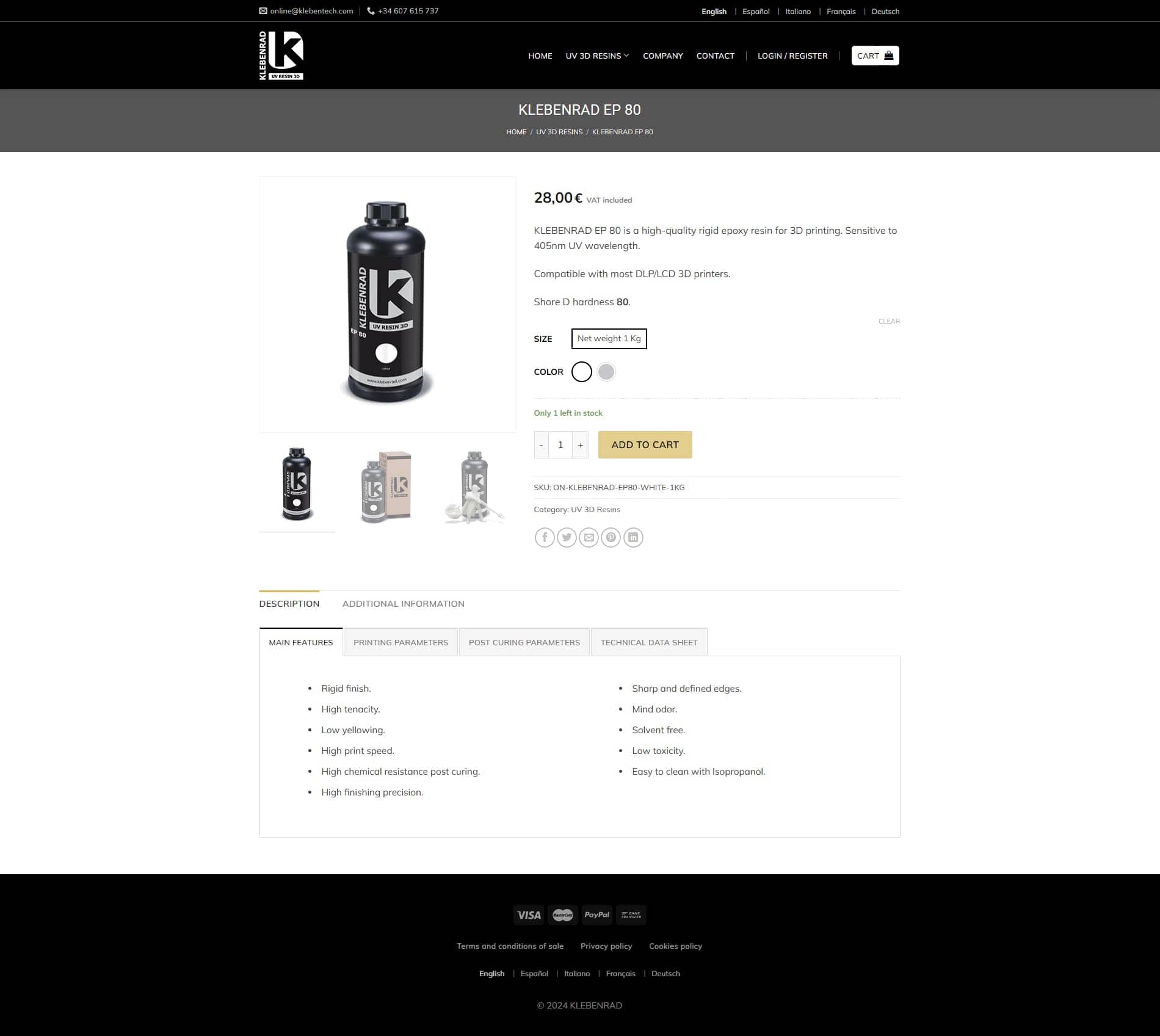Screen dimensions: 1160x1036
Task: Share product on LinkedIn icon
Action: 633,537
